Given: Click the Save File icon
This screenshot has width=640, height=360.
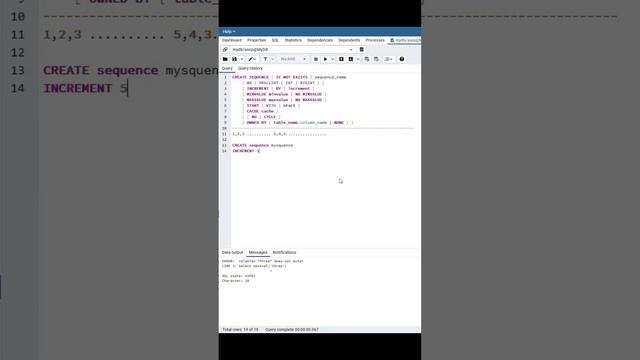Looking at the screenshot, I should pos(234,59).
